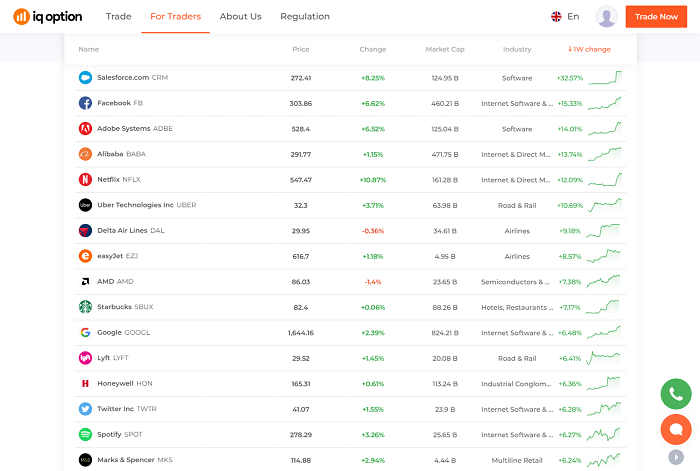Open Facebook FB stock name
Screen dimensions: 700x471
tap(120, 103)
